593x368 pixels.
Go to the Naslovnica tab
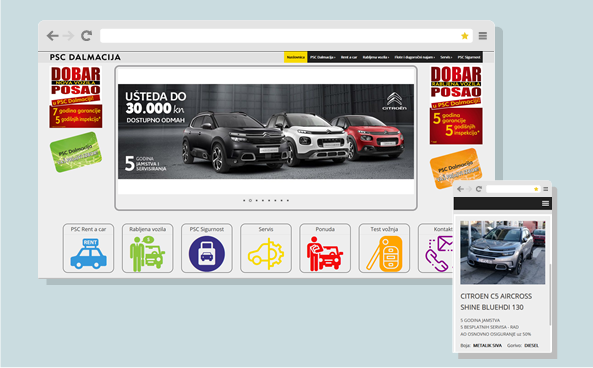point(296,57)
